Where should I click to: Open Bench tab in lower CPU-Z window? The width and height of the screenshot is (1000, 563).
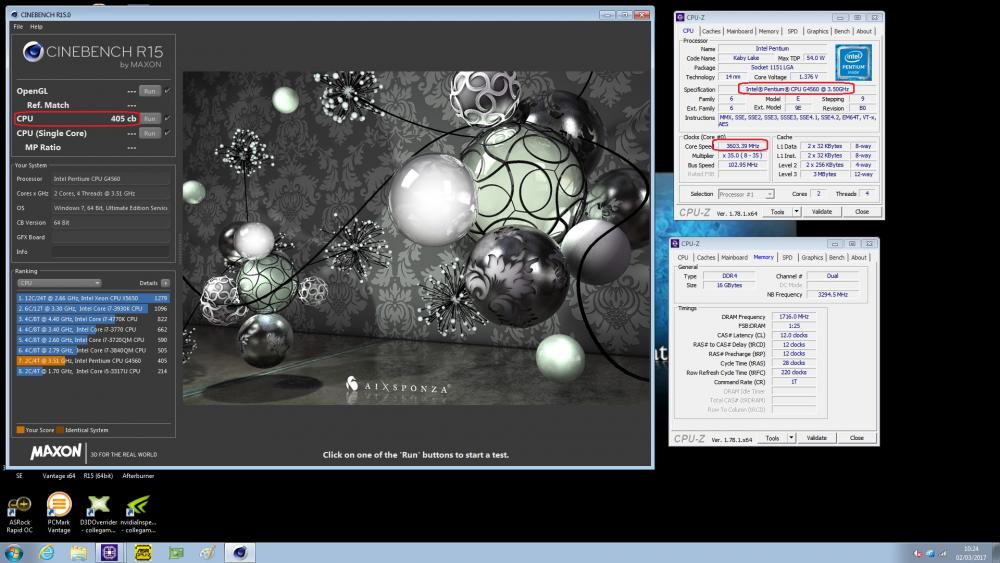click(837, 258)
